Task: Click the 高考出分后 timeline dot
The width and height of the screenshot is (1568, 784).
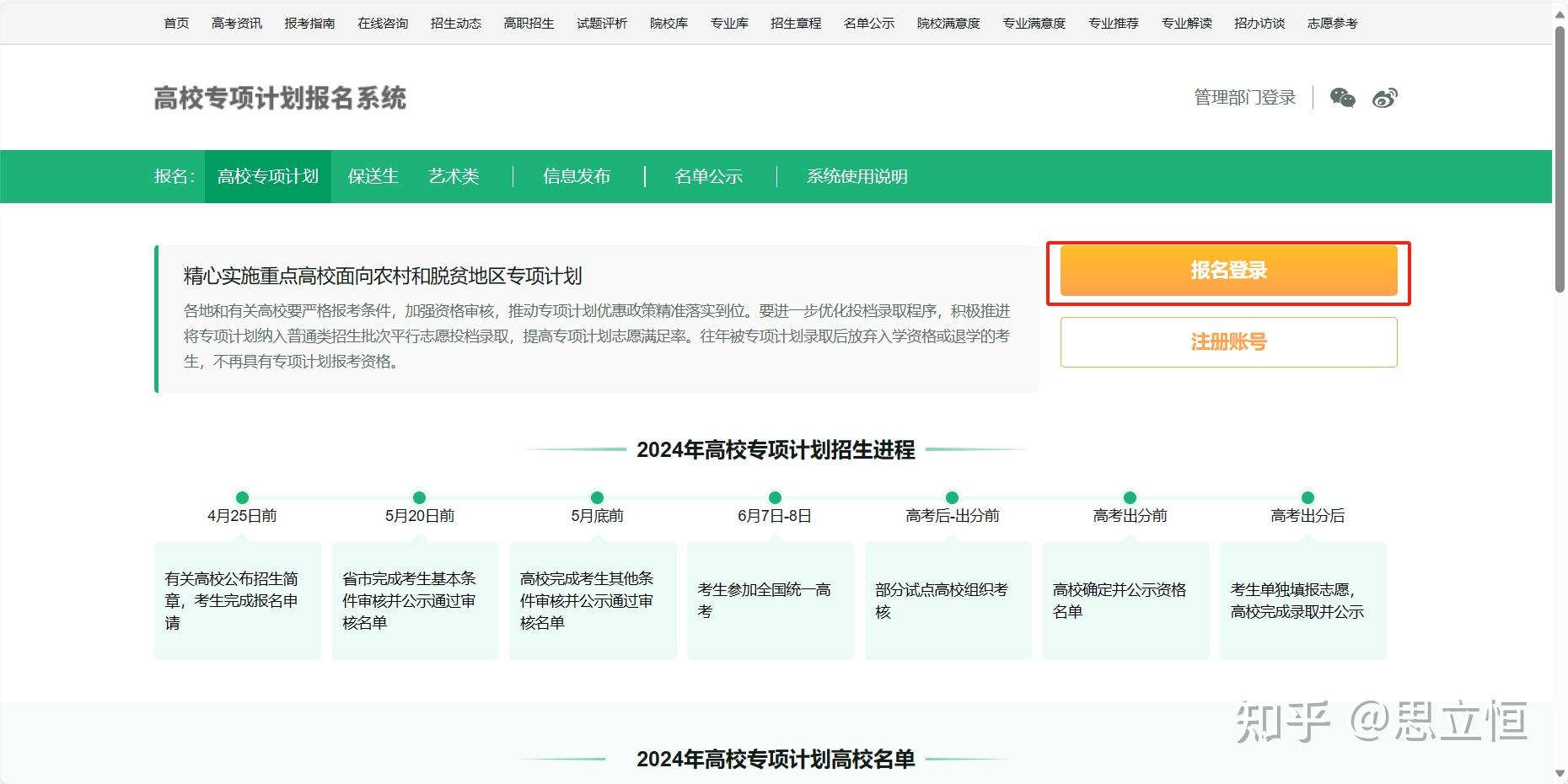Action: click(x=1308, y=497)
